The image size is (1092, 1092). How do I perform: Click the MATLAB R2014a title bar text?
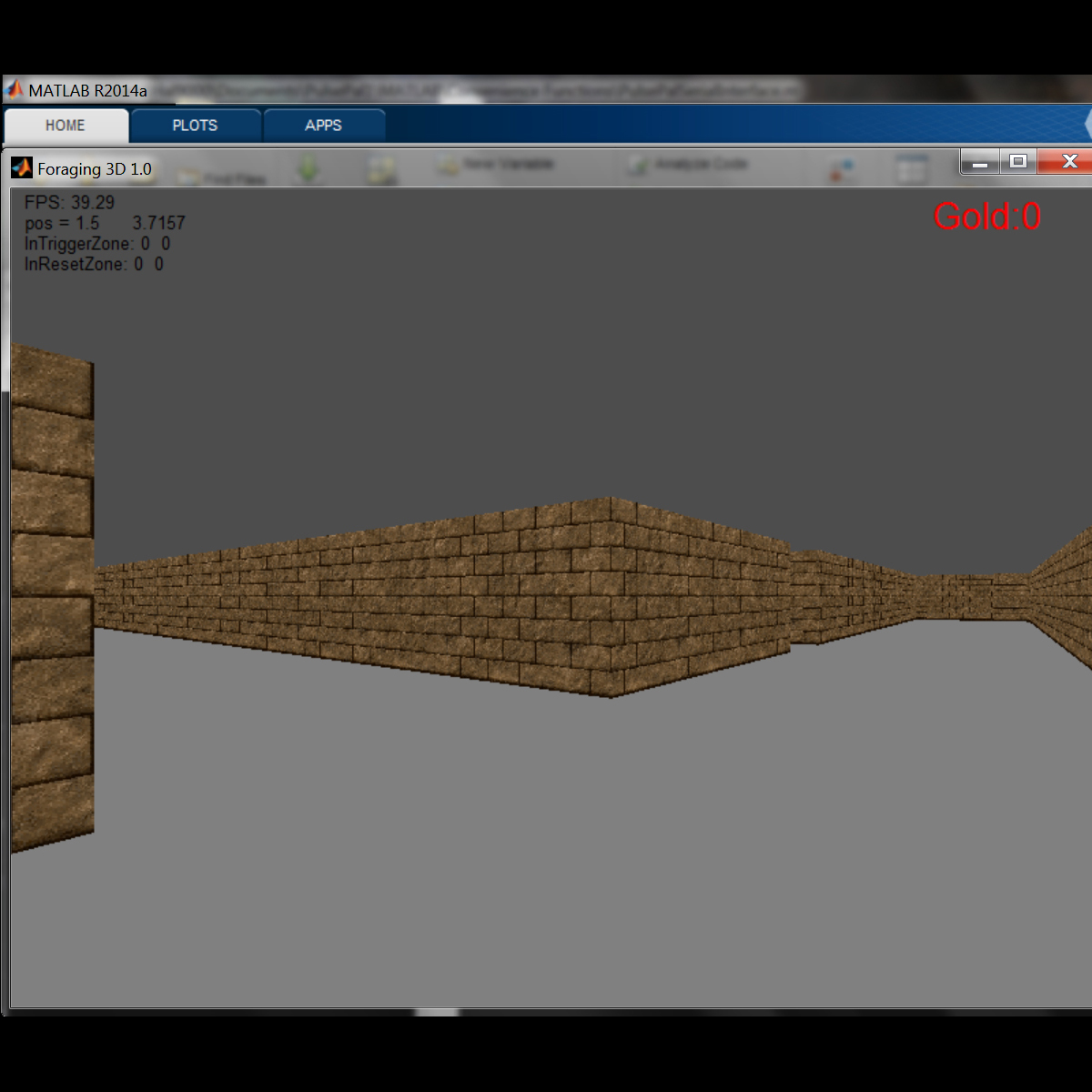point(87,91)
